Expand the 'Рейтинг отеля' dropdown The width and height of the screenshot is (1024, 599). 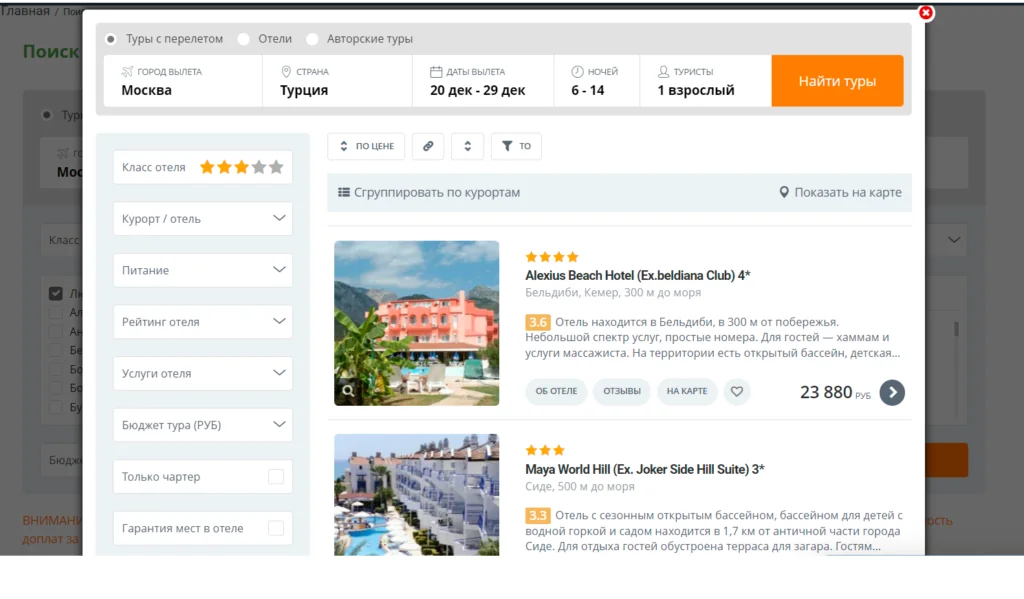[202, 322]
